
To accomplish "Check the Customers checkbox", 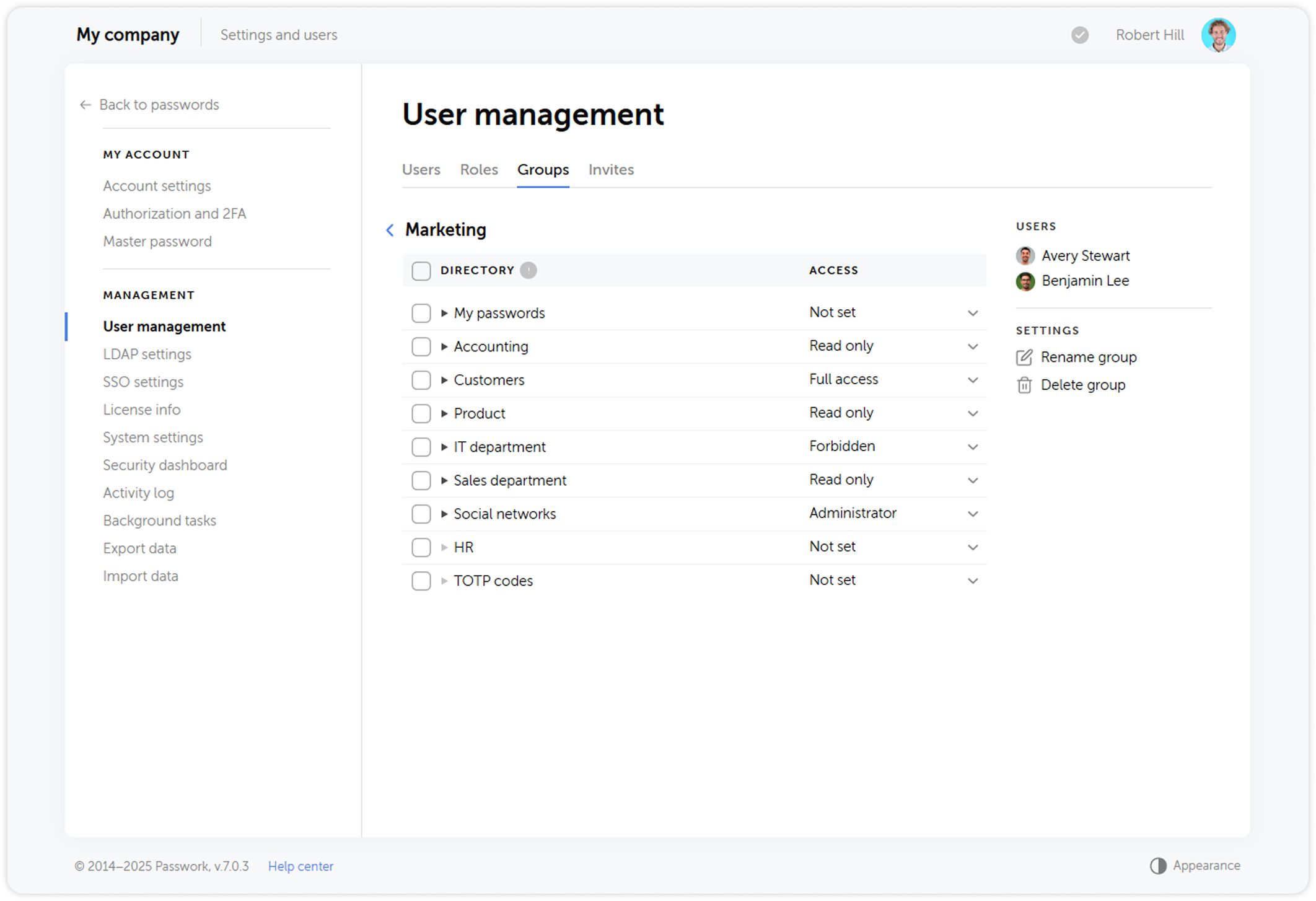I will (421, 380).
